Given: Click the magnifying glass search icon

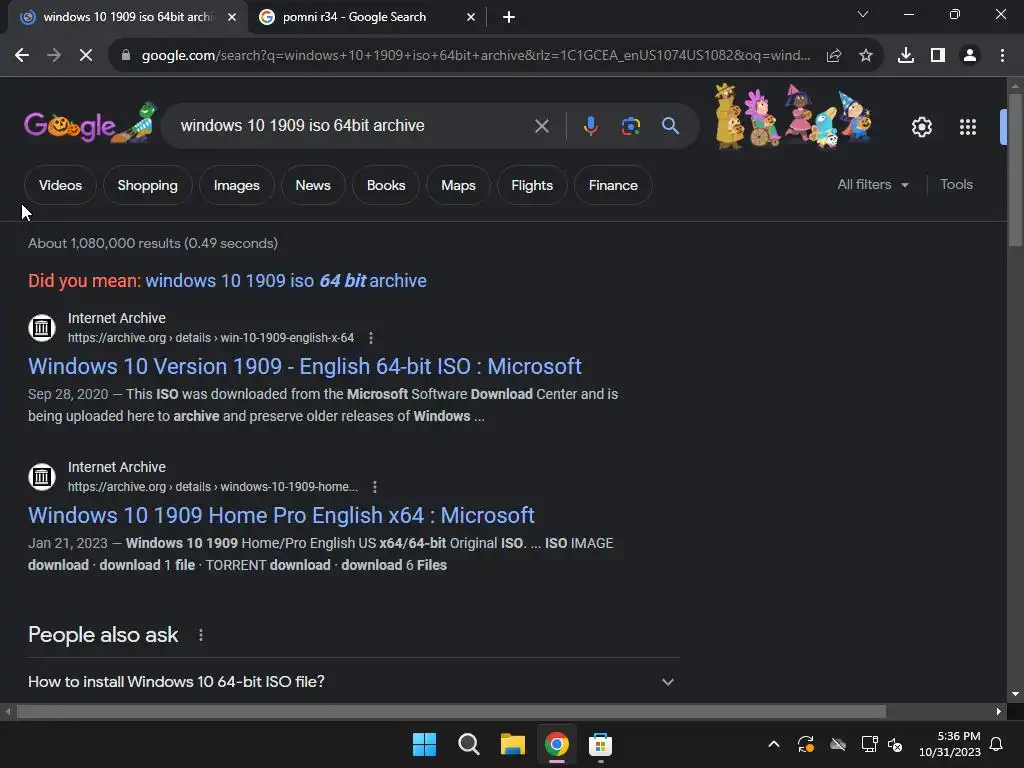Looking at the screenshot, I should 670,125.
